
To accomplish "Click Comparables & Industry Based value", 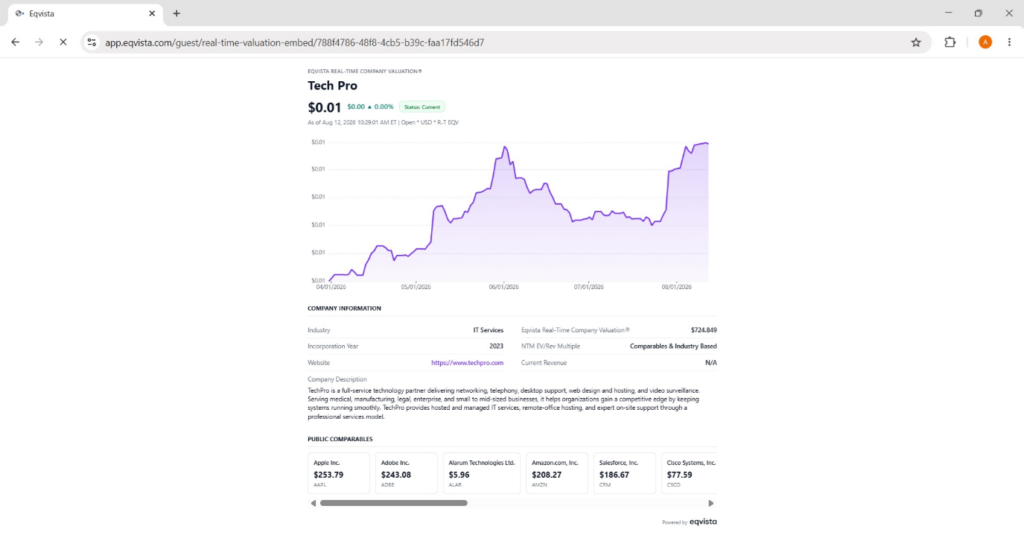I will (x=673, y=347).
